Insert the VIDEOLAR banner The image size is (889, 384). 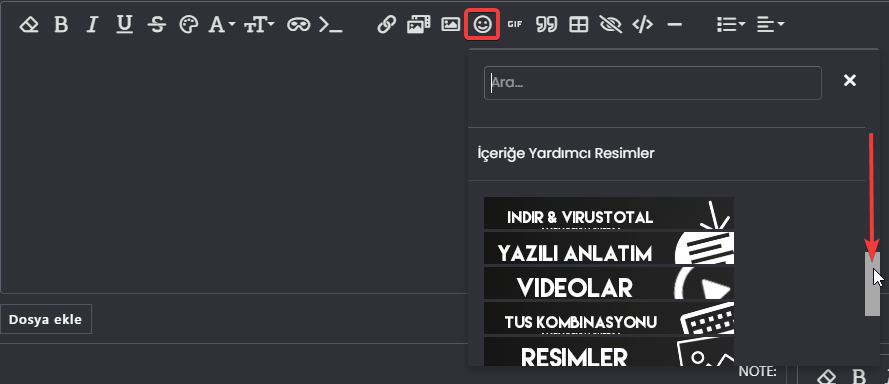click(609, 283)
